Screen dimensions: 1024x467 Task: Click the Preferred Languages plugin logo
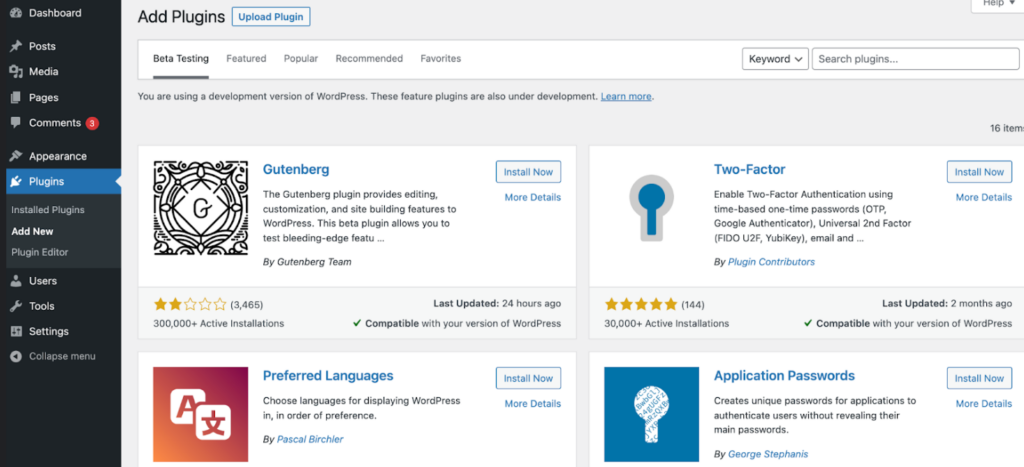coord(200,414)
